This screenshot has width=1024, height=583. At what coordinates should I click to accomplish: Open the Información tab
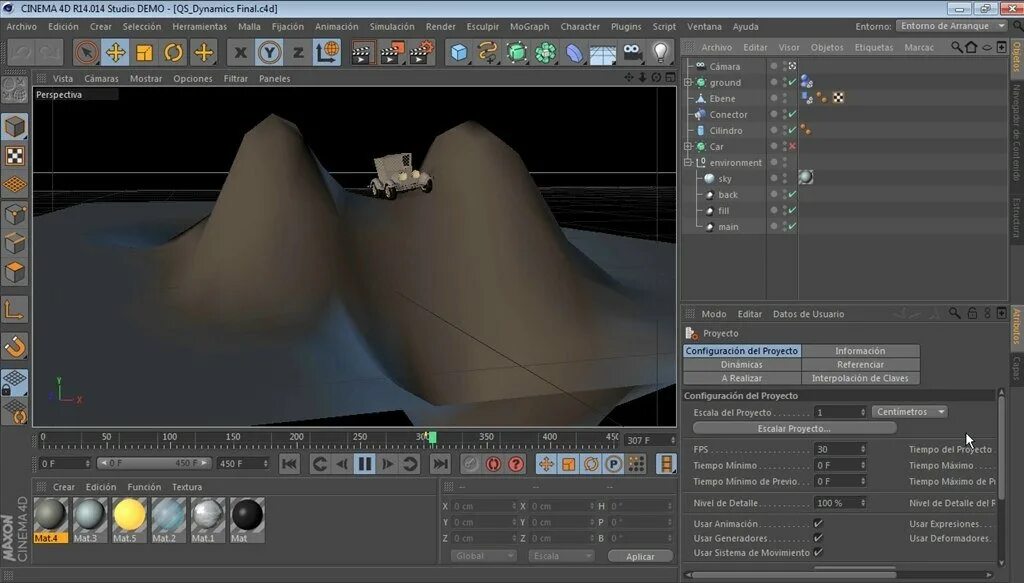pos(860,351)
